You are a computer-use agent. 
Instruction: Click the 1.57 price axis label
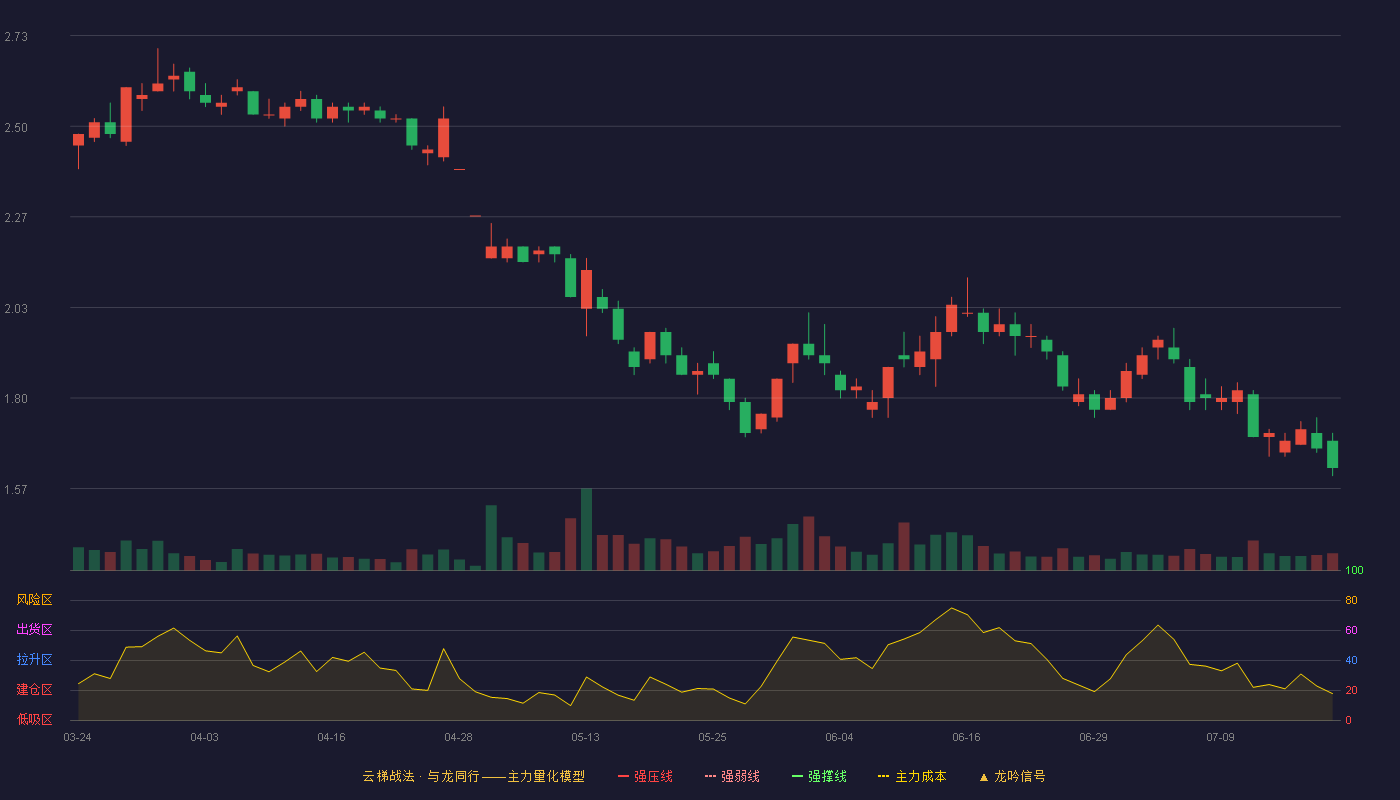(x=16, y=490)
